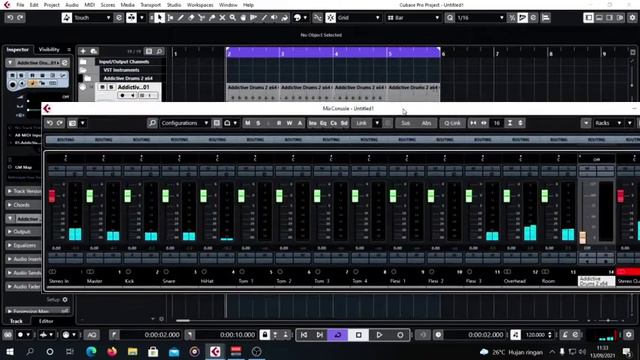This screenshot has width=640, height=360.
Task: Open the Audio menu
Action: [72, 5]
